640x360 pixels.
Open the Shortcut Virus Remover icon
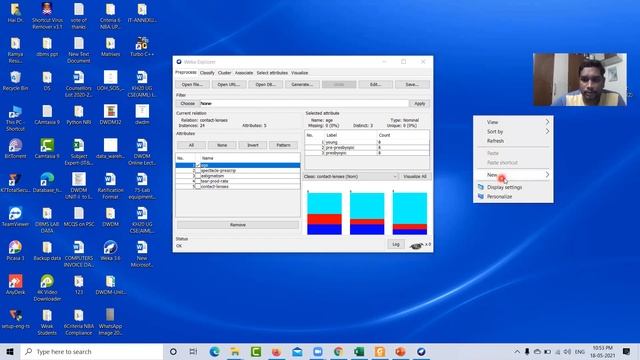[47, 16]
